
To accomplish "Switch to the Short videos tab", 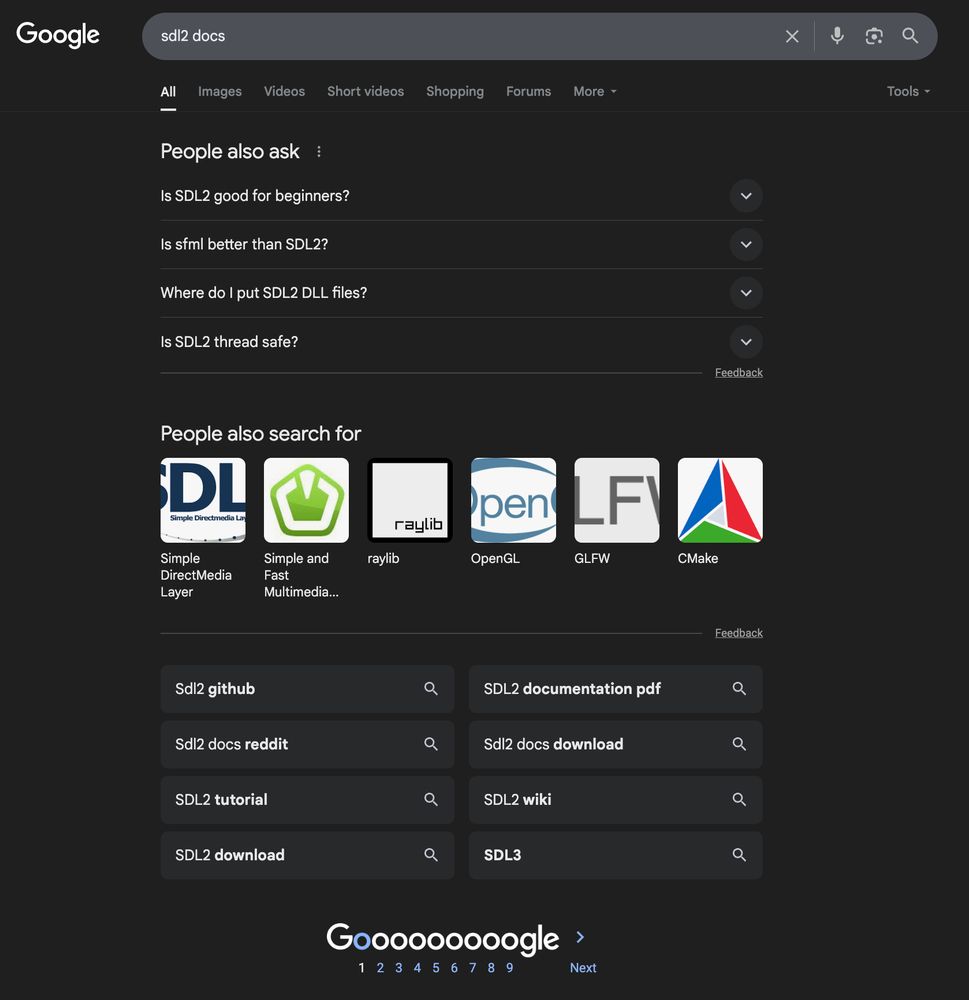I will point(365,91).
